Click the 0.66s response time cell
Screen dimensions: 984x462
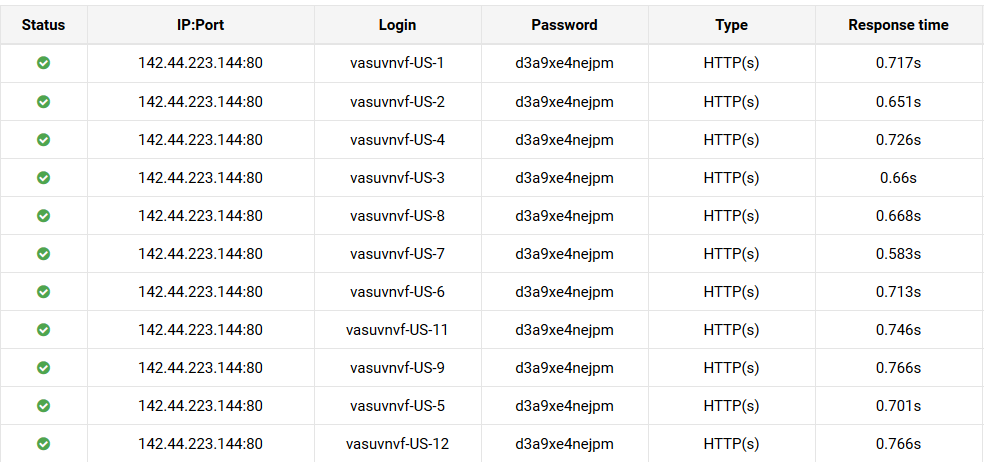(x=898, y=177)
